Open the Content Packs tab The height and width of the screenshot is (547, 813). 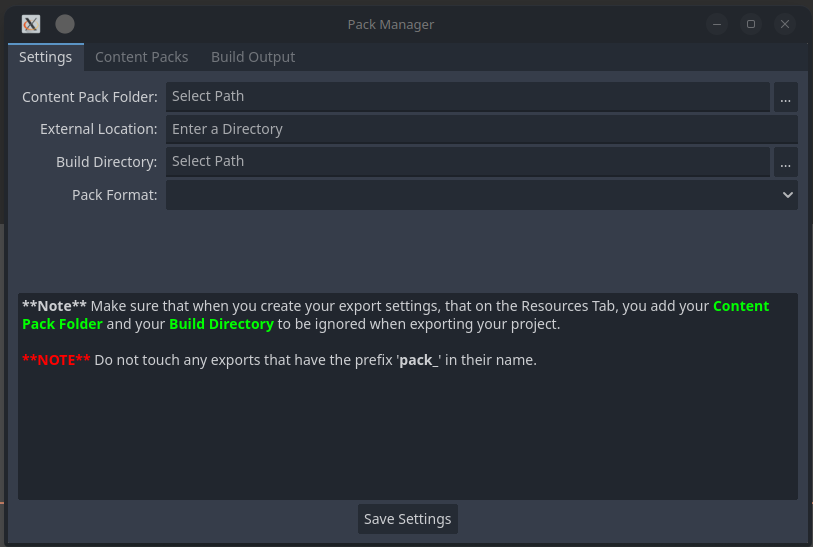pos(142,57)
